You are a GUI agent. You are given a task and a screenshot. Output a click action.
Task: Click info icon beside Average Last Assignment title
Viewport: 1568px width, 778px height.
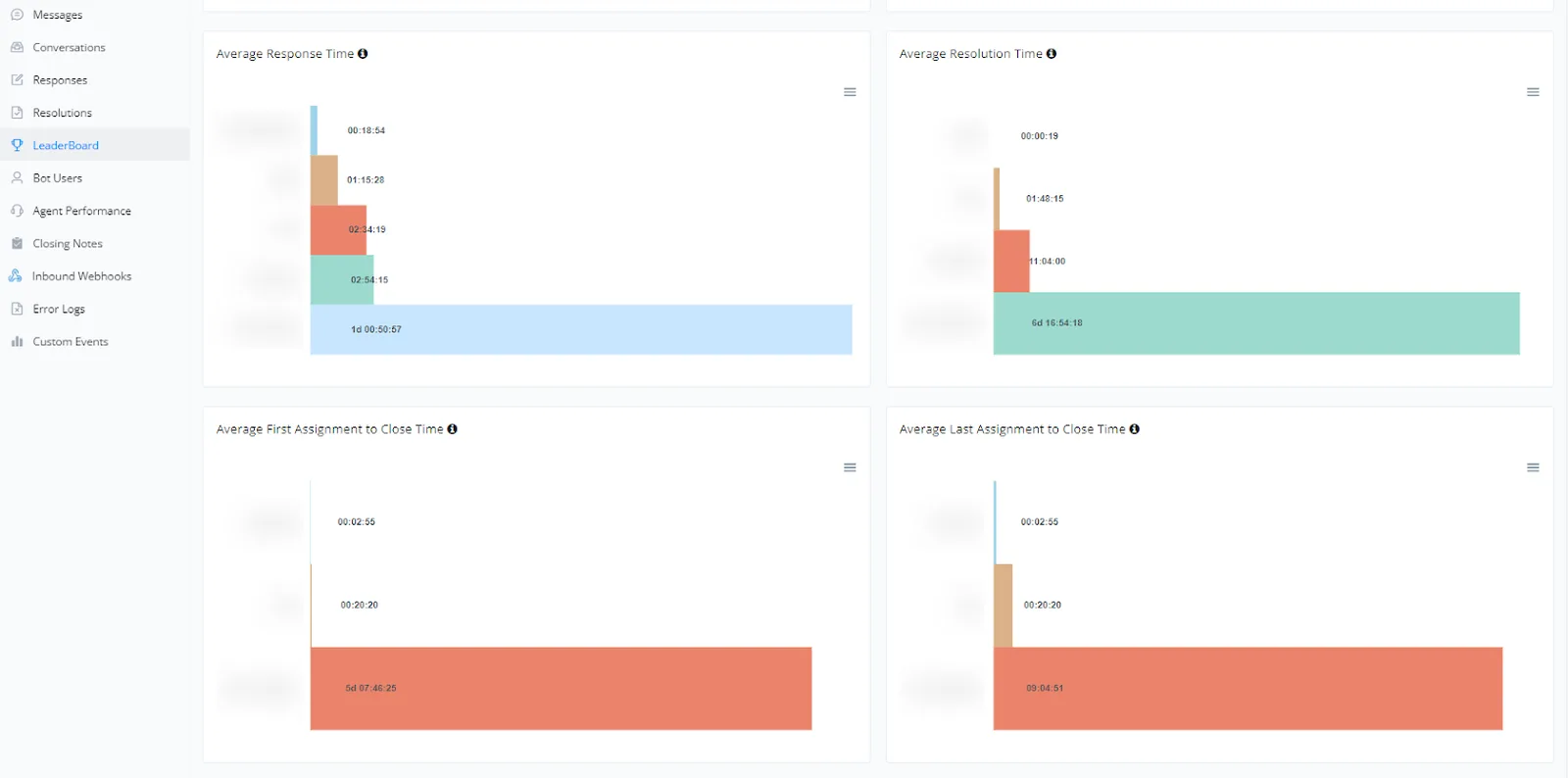(x=1134, y=429)
